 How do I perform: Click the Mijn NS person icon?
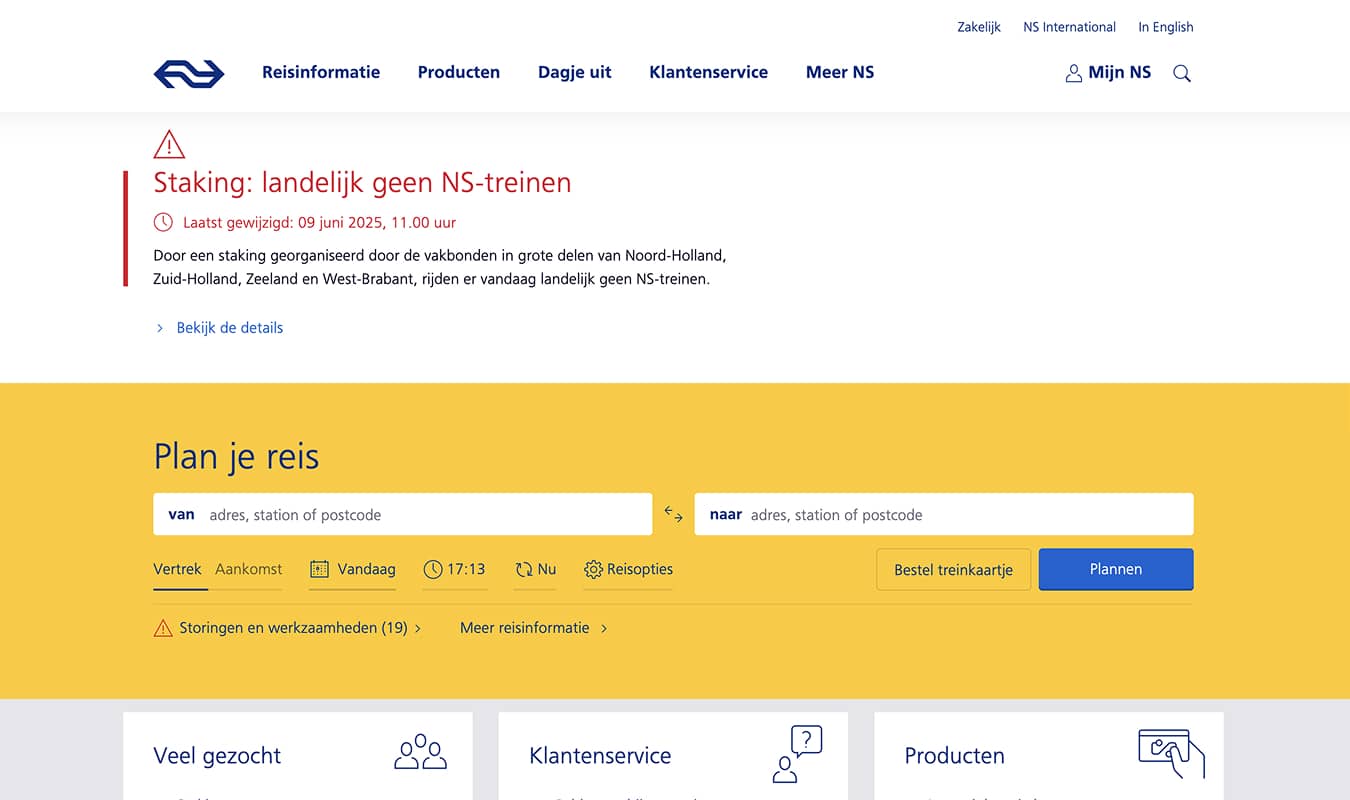[x=1074, y=73]
